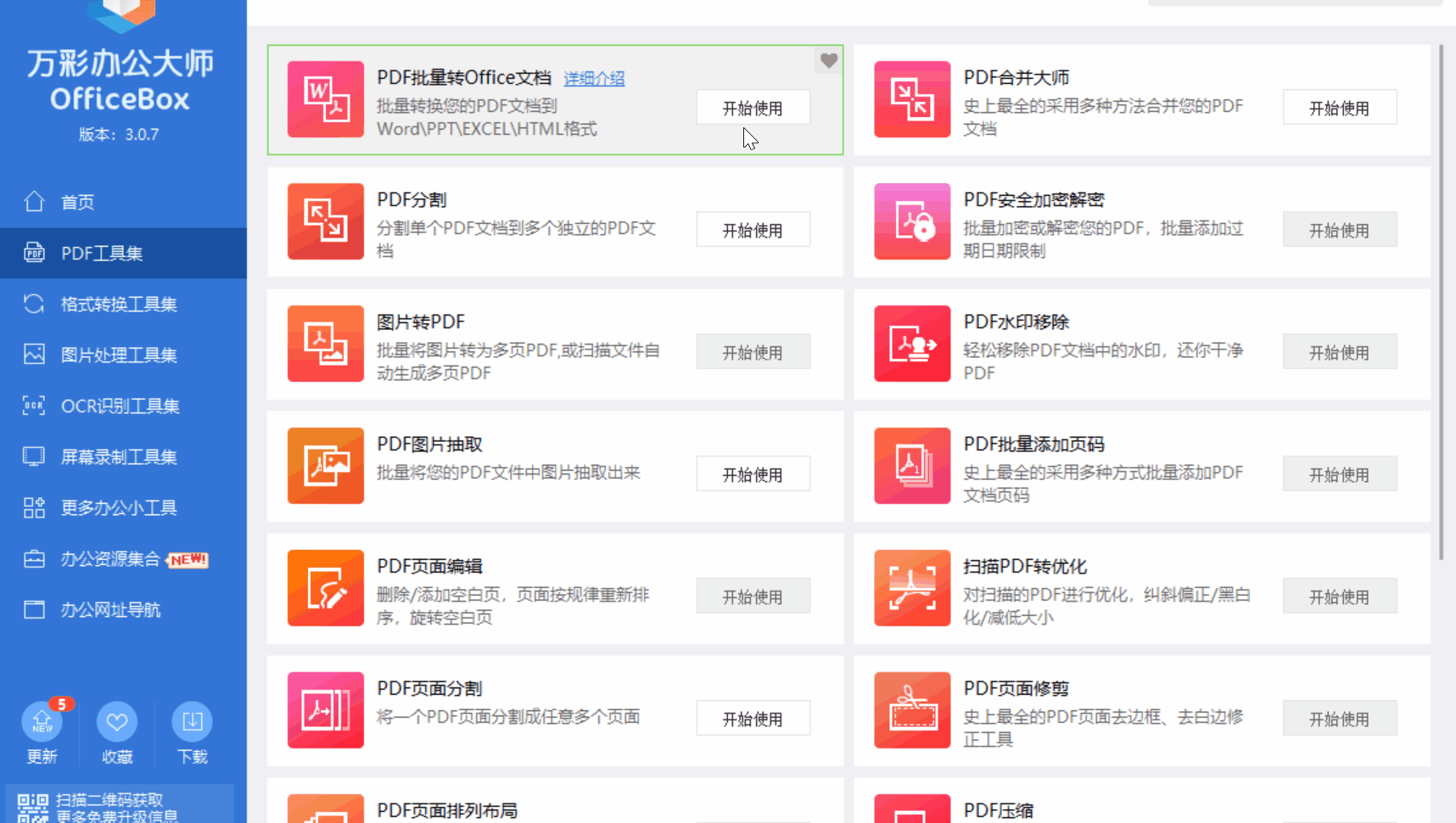Screen dimensions: 1456x823
Task: Click the PDF分割 title text
Action: [x=412, y=199]
